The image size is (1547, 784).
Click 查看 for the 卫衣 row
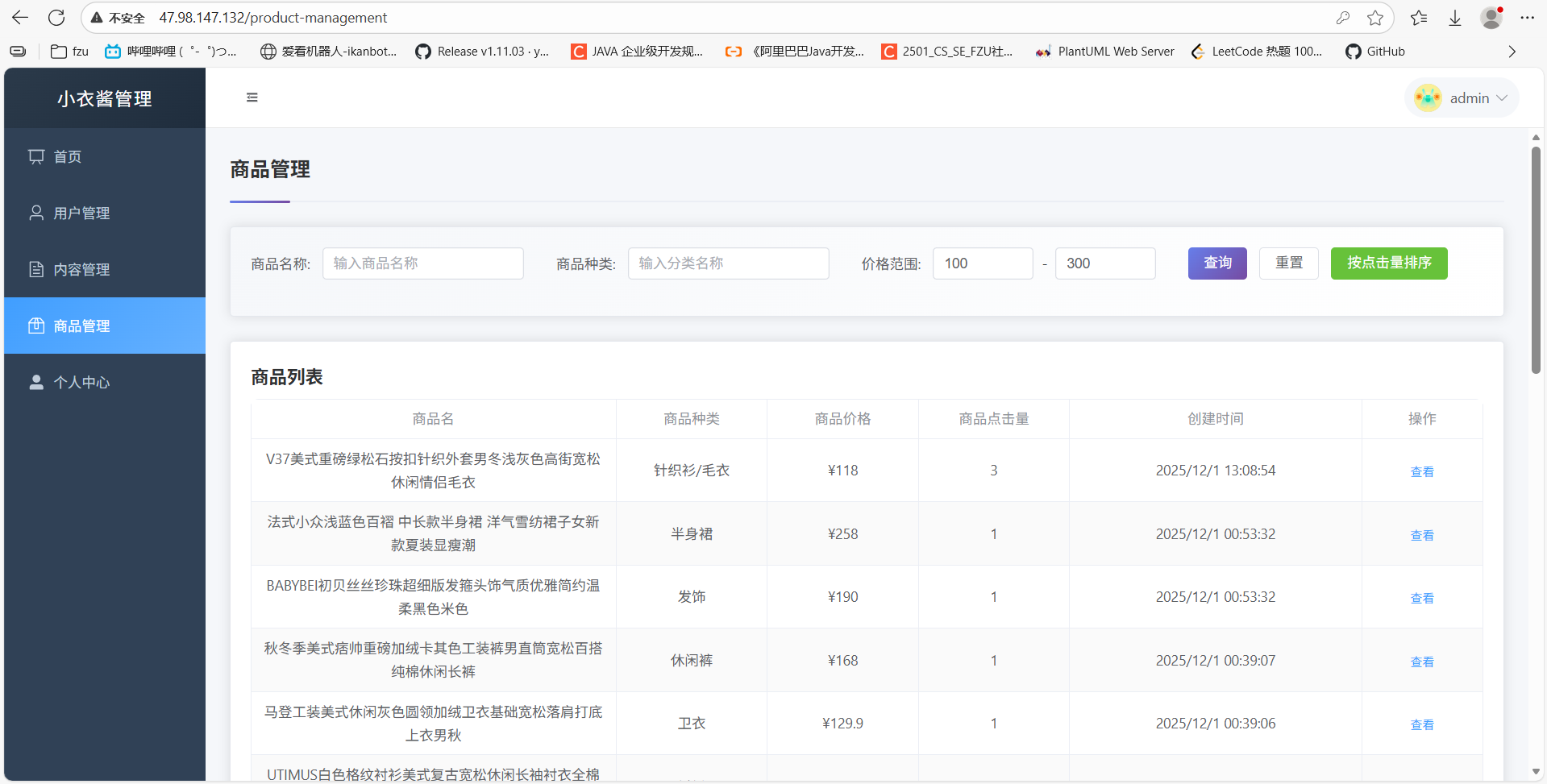point(1422,724)
